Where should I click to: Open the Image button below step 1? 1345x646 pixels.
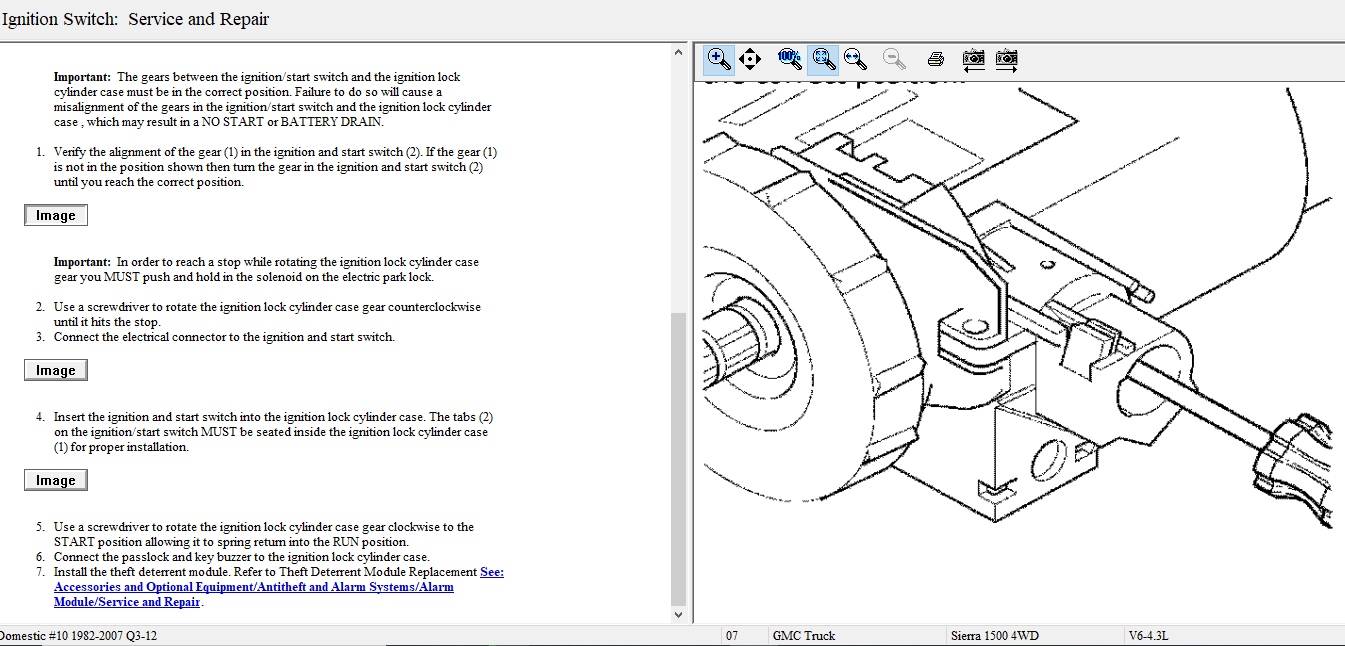pyautogui.click(x=56, y=215)
